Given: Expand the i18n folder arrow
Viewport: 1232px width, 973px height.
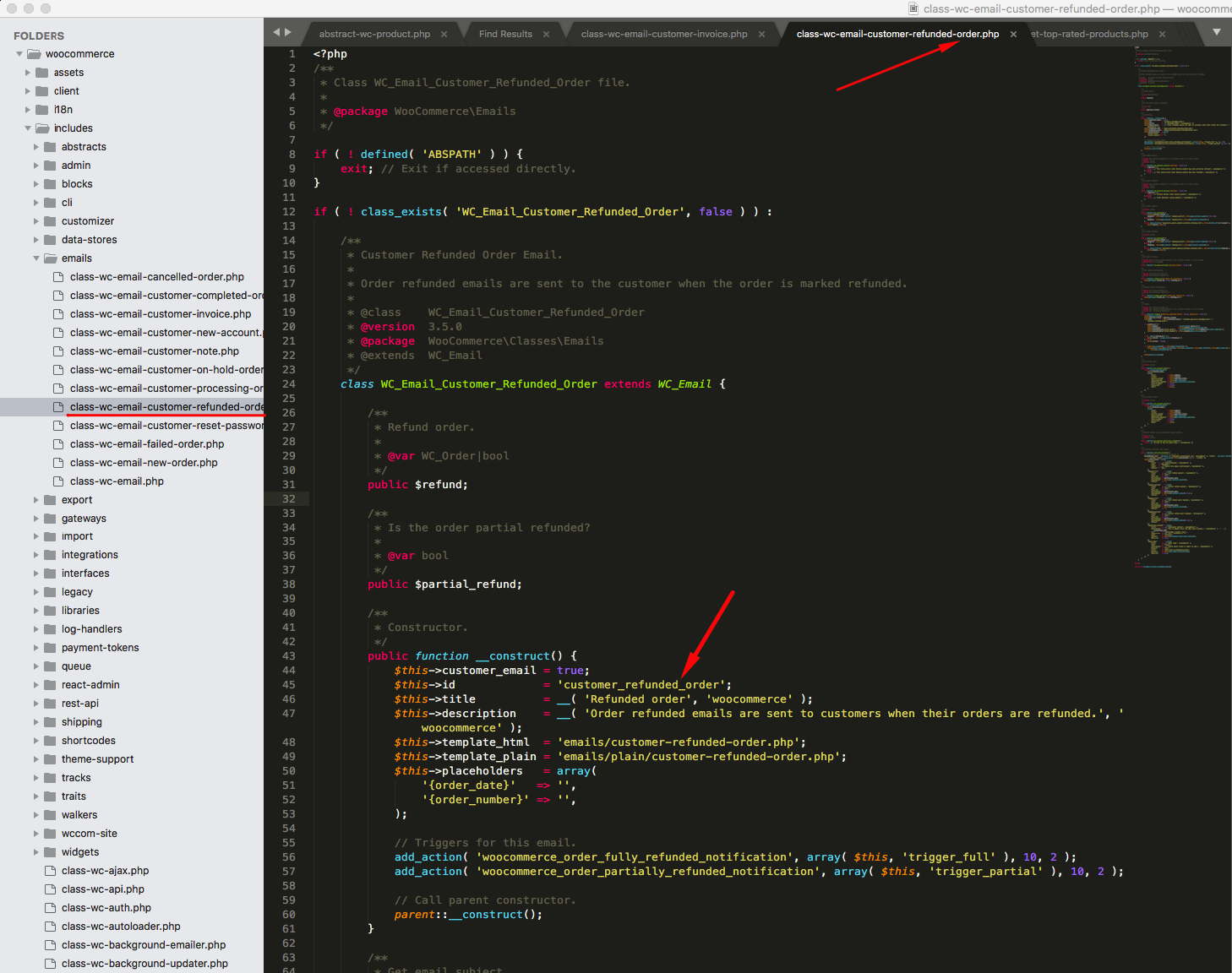Looking at the screenshot, I should (28, 110).
